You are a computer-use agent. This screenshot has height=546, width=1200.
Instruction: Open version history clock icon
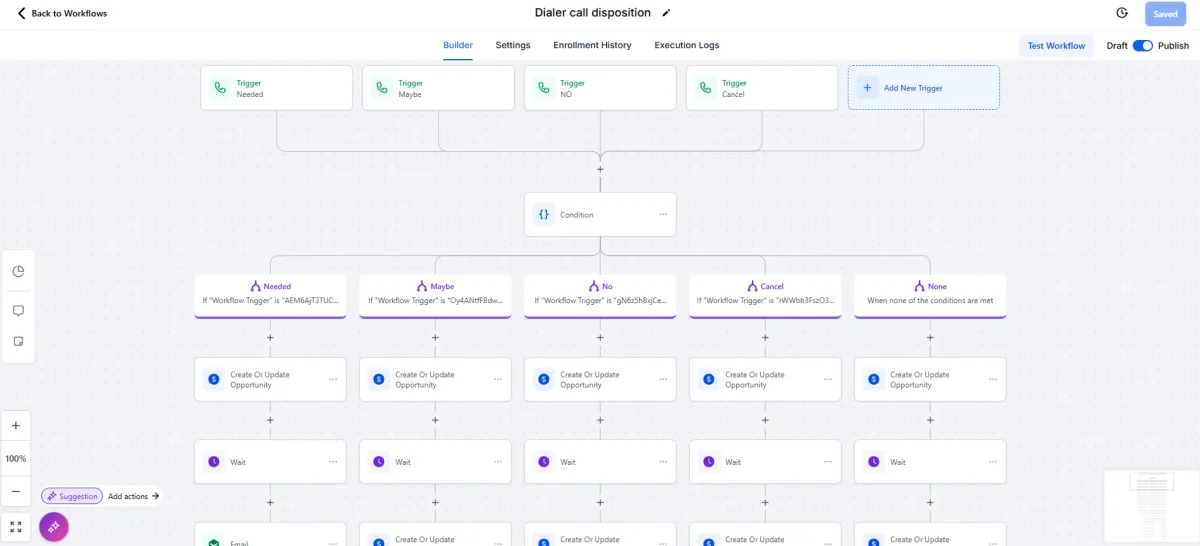(1122, 14)
